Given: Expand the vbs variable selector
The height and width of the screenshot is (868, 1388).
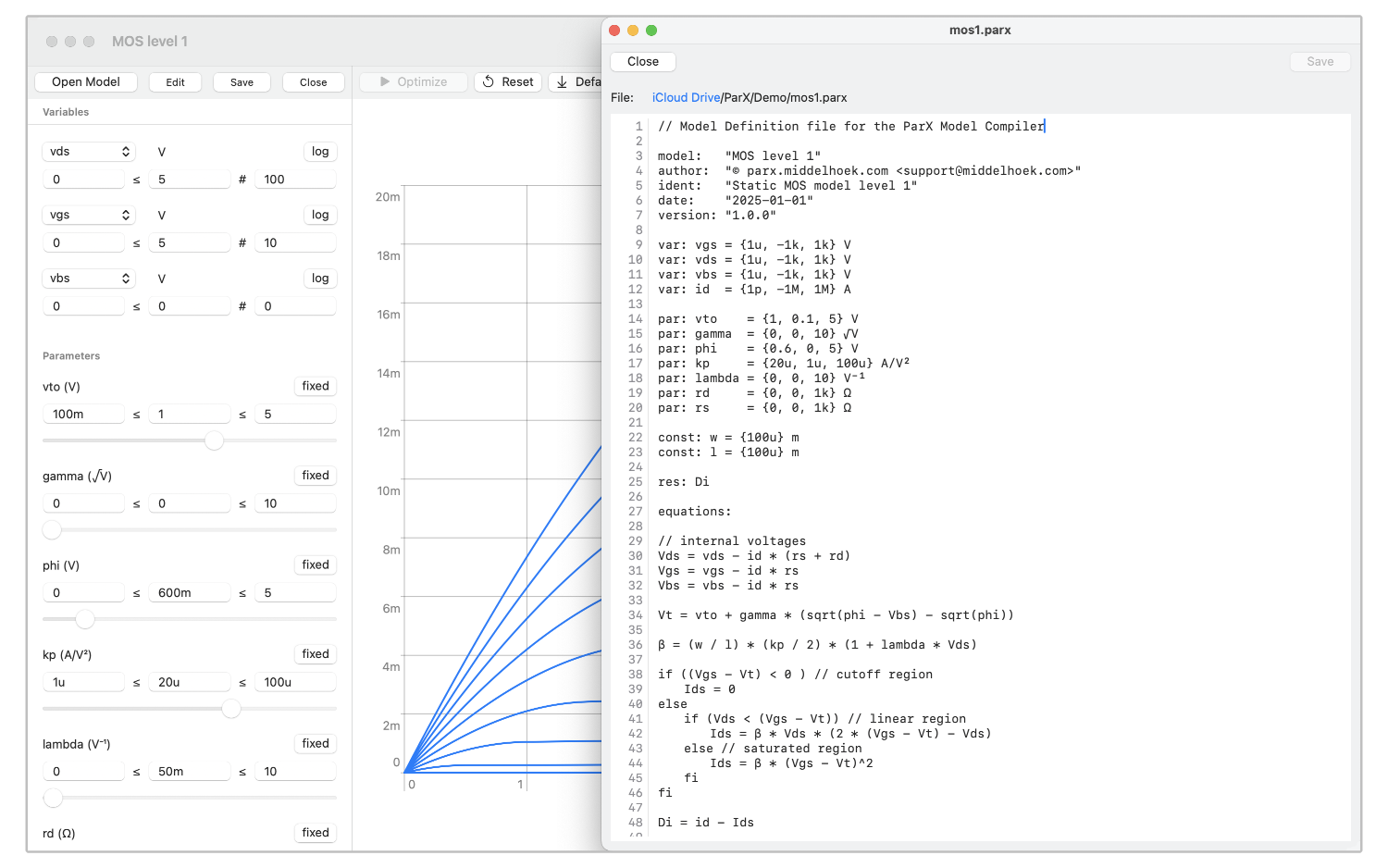Looking at the screenshot, I should point(89,279).
